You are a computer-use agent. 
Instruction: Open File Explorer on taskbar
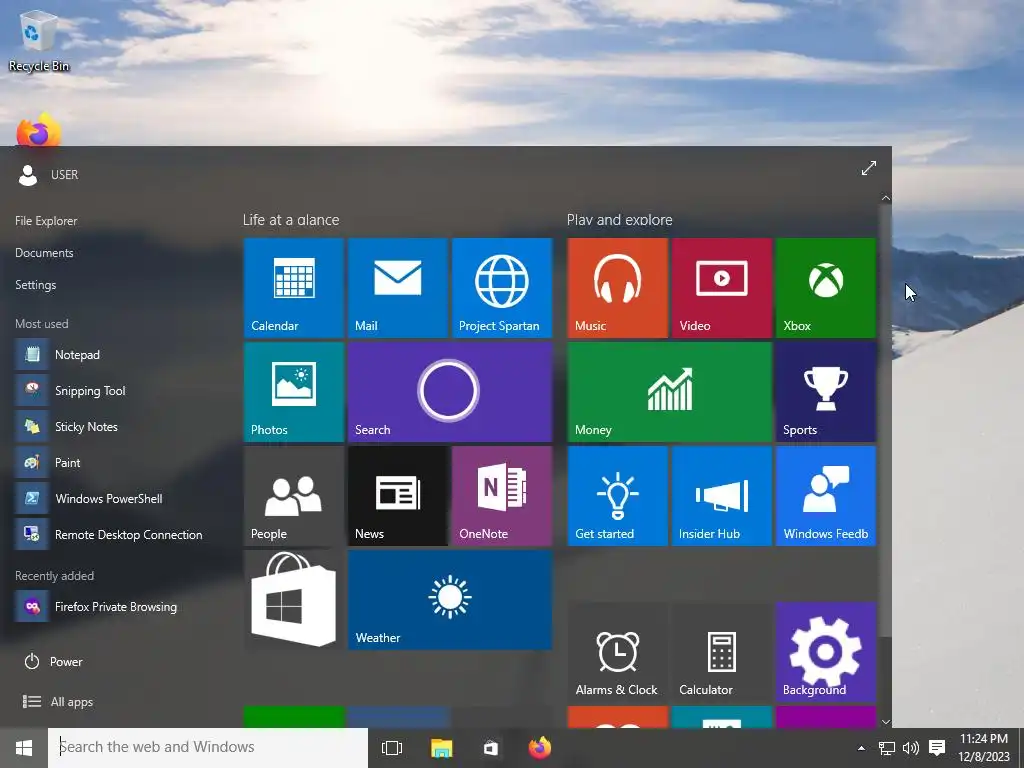point(441,748)
